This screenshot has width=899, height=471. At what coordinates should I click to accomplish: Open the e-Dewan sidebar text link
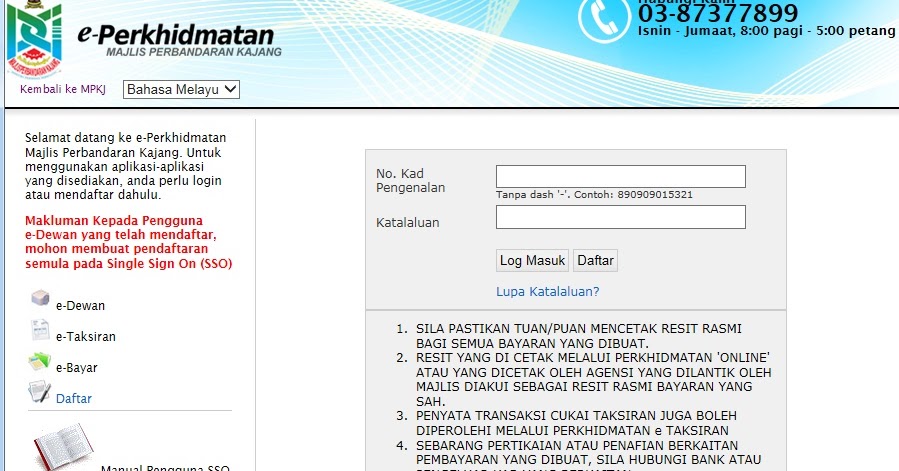click(80, 306)
